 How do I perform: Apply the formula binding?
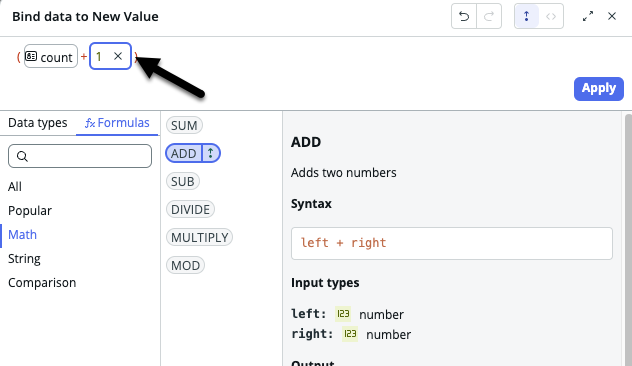pyautogui.click(x=599, y=89)
